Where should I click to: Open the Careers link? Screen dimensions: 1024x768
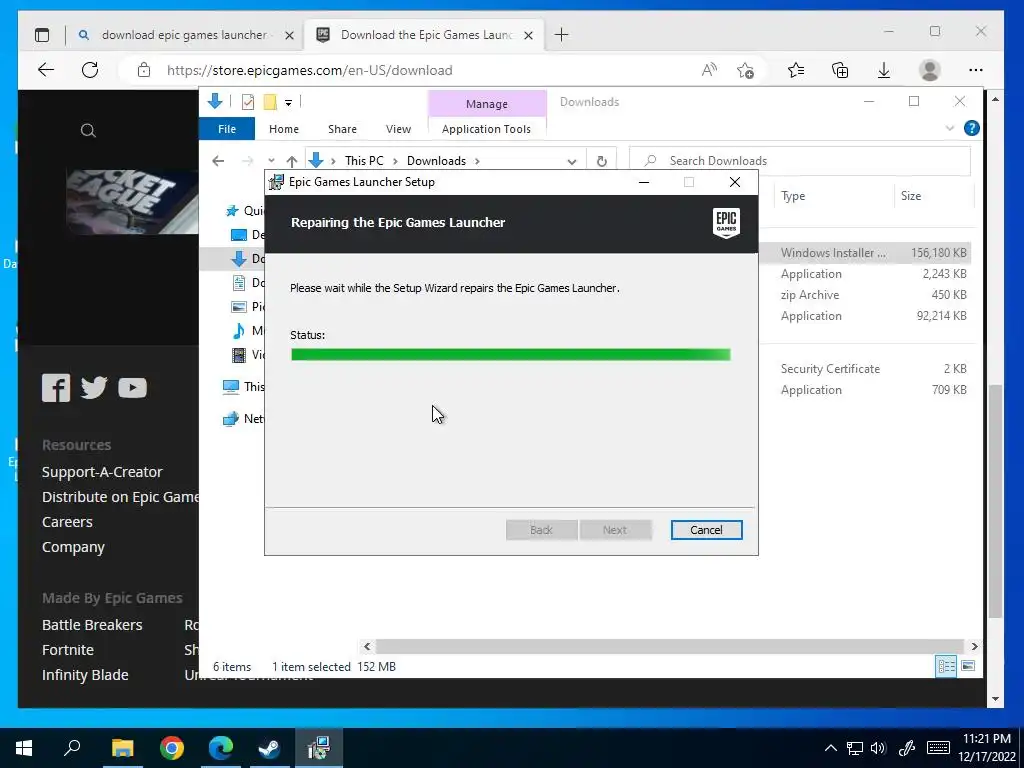[67, 522]
